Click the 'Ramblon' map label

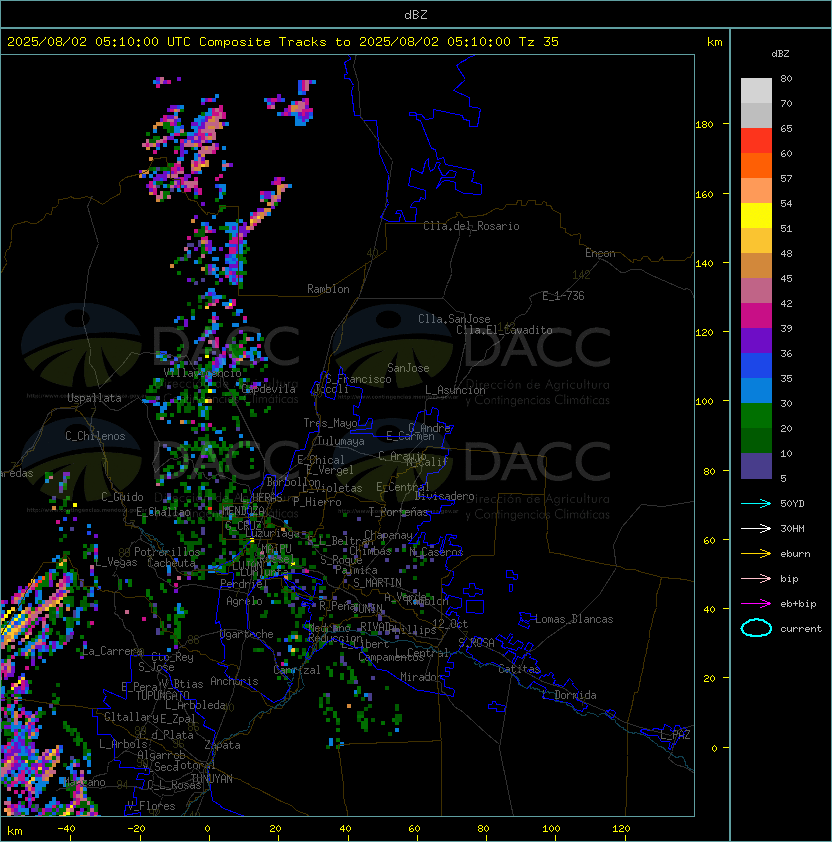[328, 289]
